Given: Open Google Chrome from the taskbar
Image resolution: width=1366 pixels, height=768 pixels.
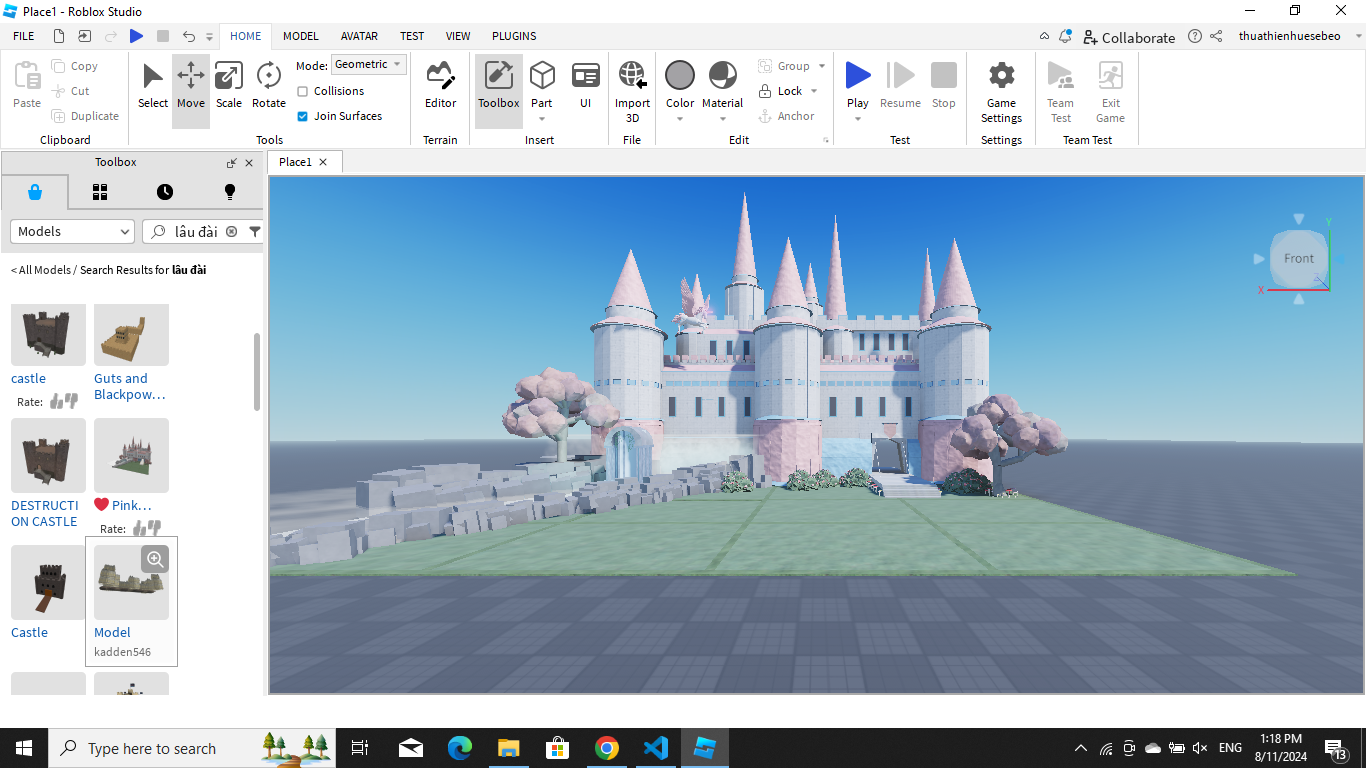Looking at the screenshot, I should 606,748.
